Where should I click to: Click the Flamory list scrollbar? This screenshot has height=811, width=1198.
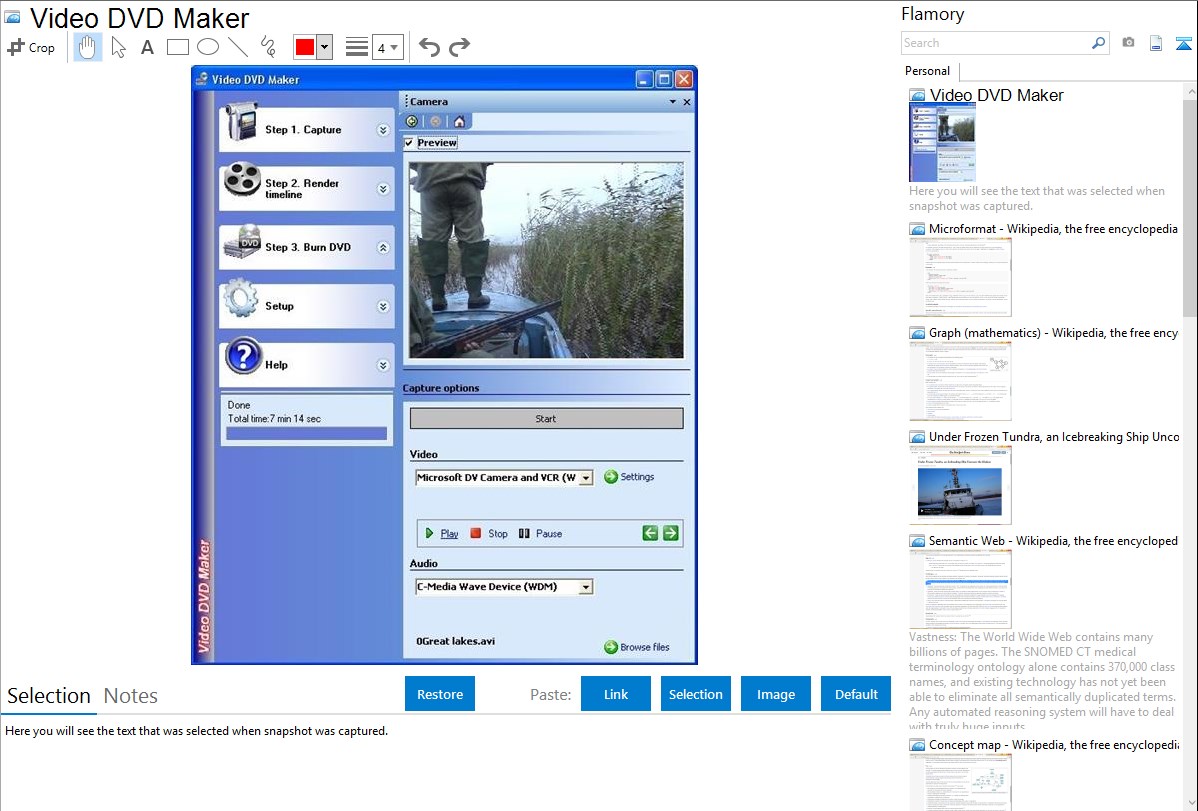click(x=1190, y=206)
